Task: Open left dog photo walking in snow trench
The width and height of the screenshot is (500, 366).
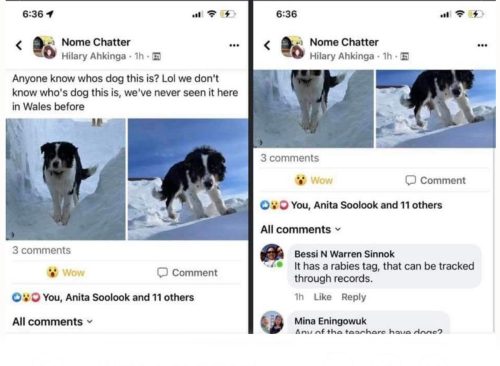Action: tap(66, 179)
